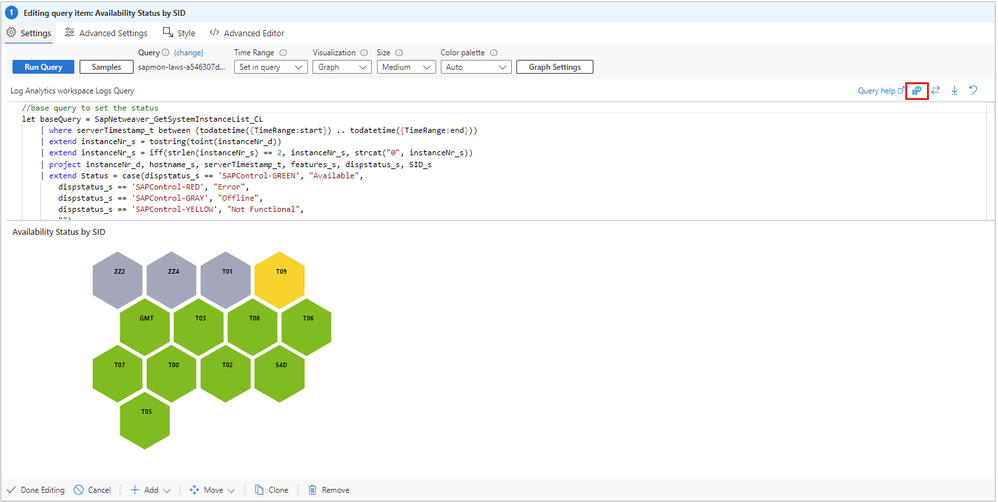Click the 'SAPControl-RED' code line
This screenshot has width=998, height=502.
[x=152, y=186]
